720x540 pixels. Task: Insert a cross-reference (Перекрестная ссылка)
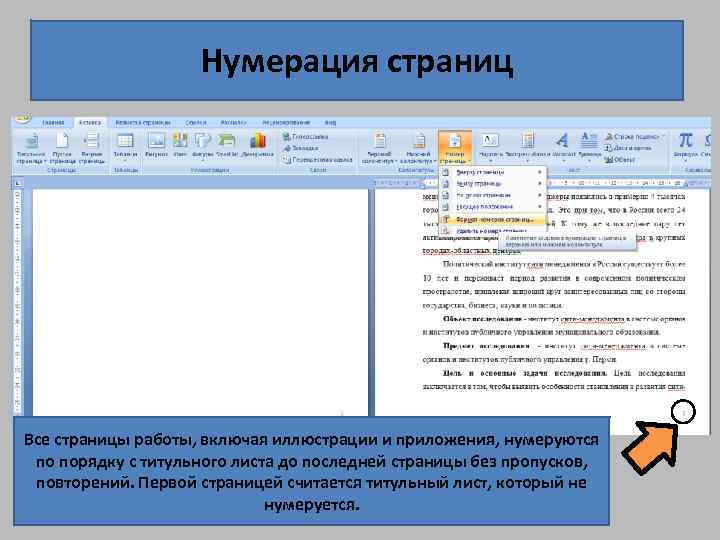317,159
